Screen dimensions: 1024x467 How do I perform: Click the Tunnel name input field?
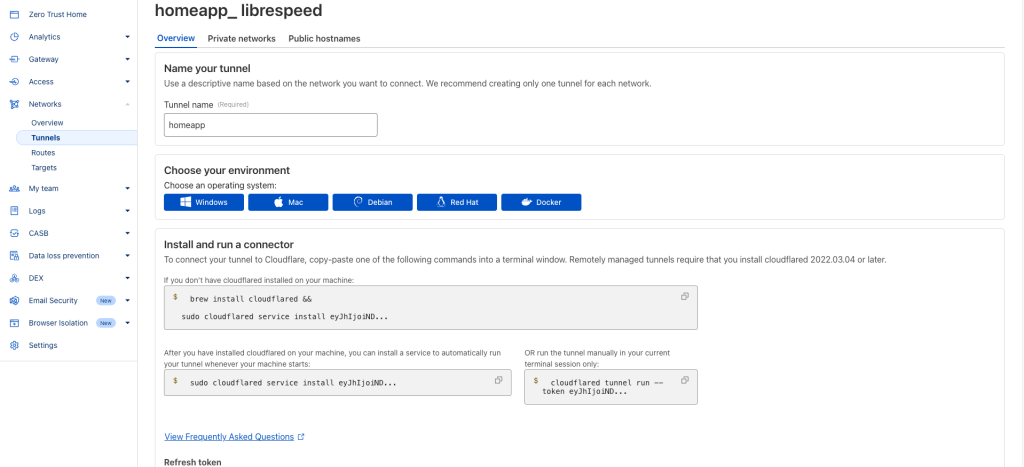(270, 125)
